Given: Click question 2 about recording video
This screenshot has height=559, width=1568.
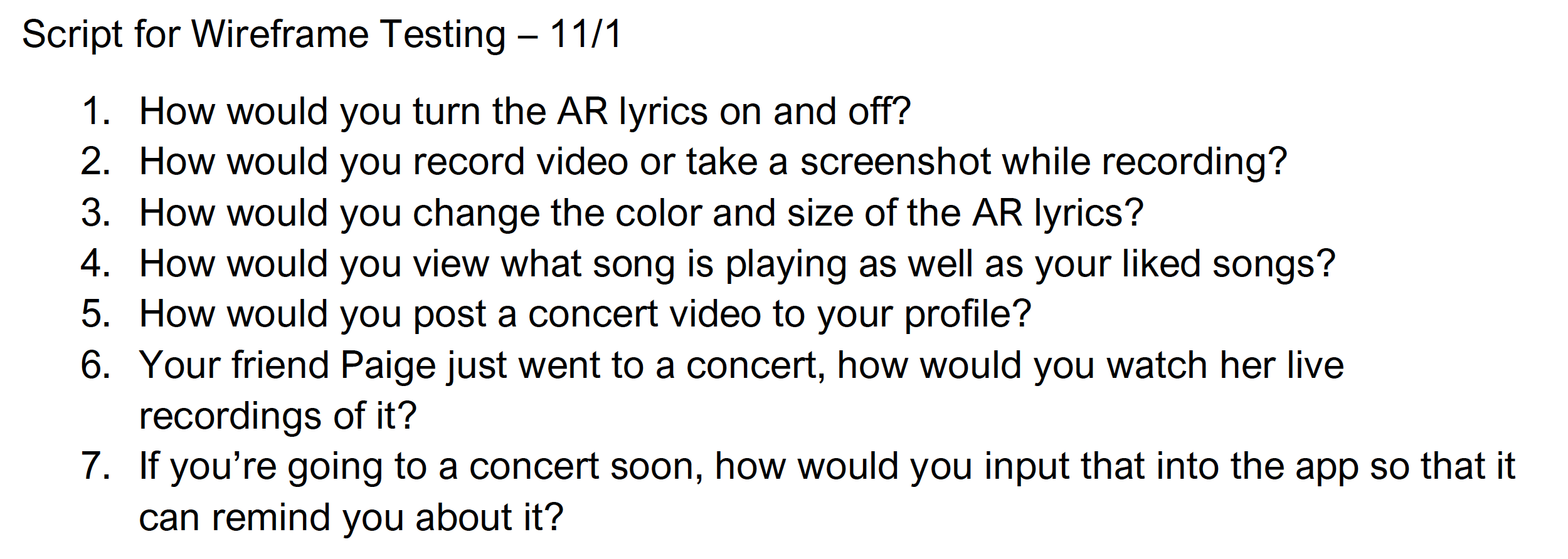Looking at the screenshot, I should point(713,164).
